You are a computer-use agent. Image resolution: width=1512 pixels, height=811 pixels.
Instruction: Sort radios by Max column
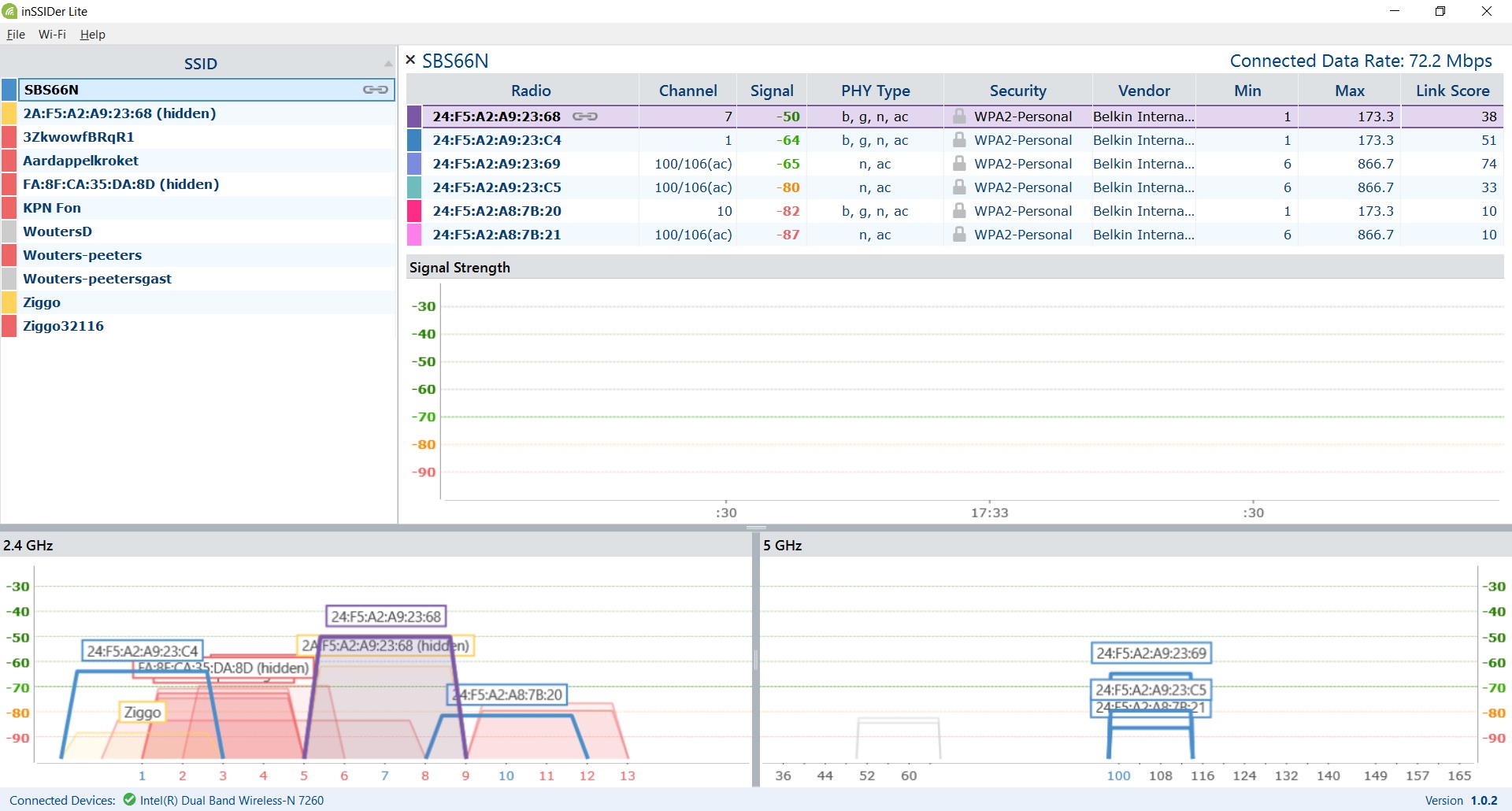point(1349,91)
